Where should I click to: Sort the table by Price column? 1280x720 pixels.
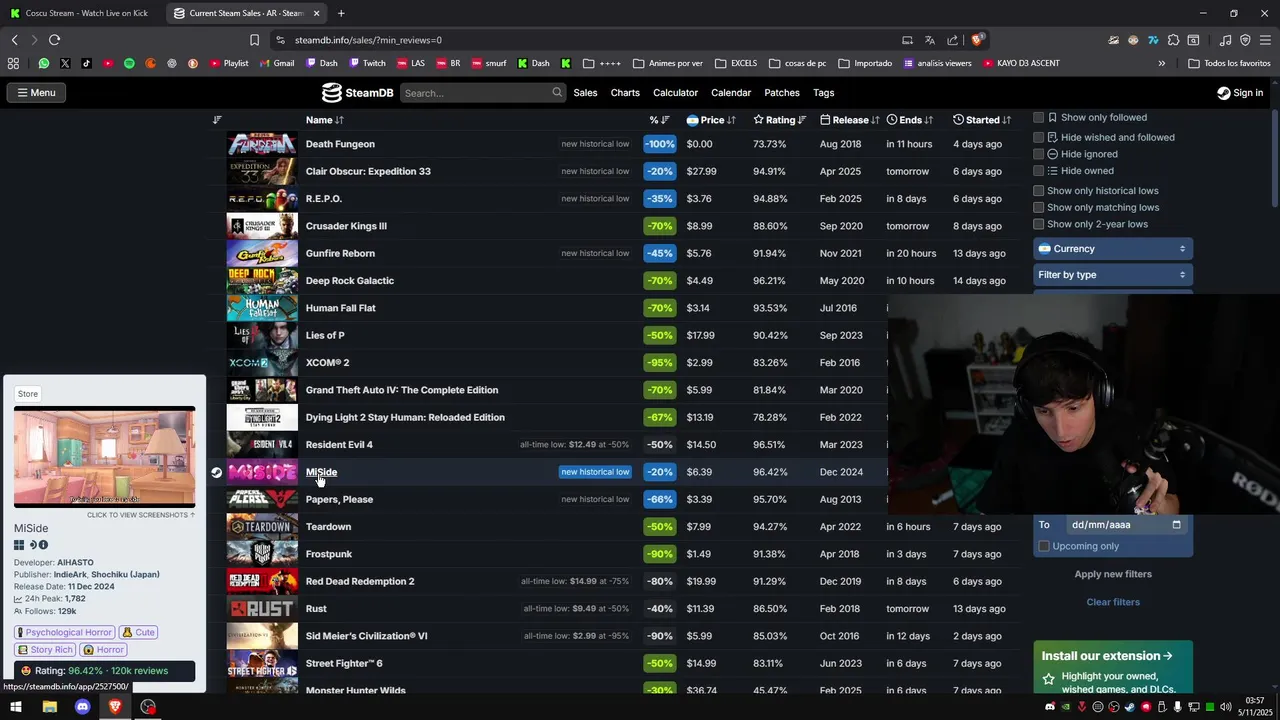click(711, 120)
